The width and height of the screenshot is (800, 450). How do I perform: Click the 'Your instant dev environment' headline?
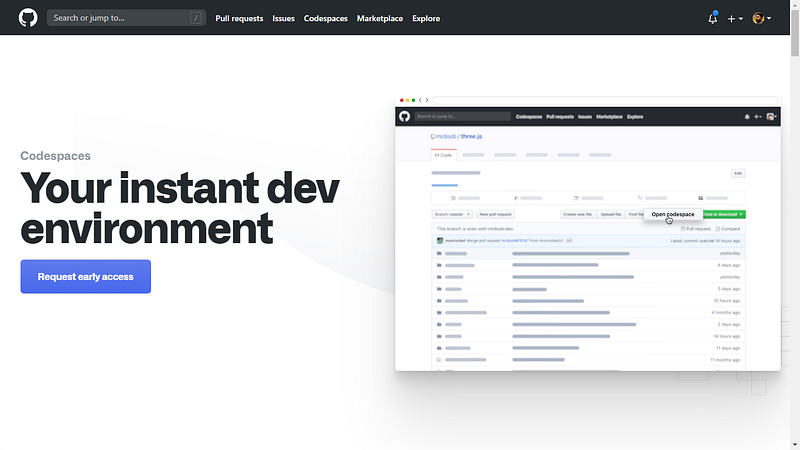(180, 208)
